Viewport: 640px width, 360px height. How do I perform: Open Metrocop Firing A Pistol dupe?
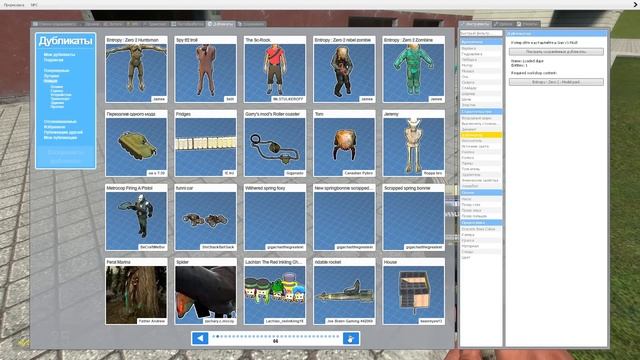[x=136, y=218]
